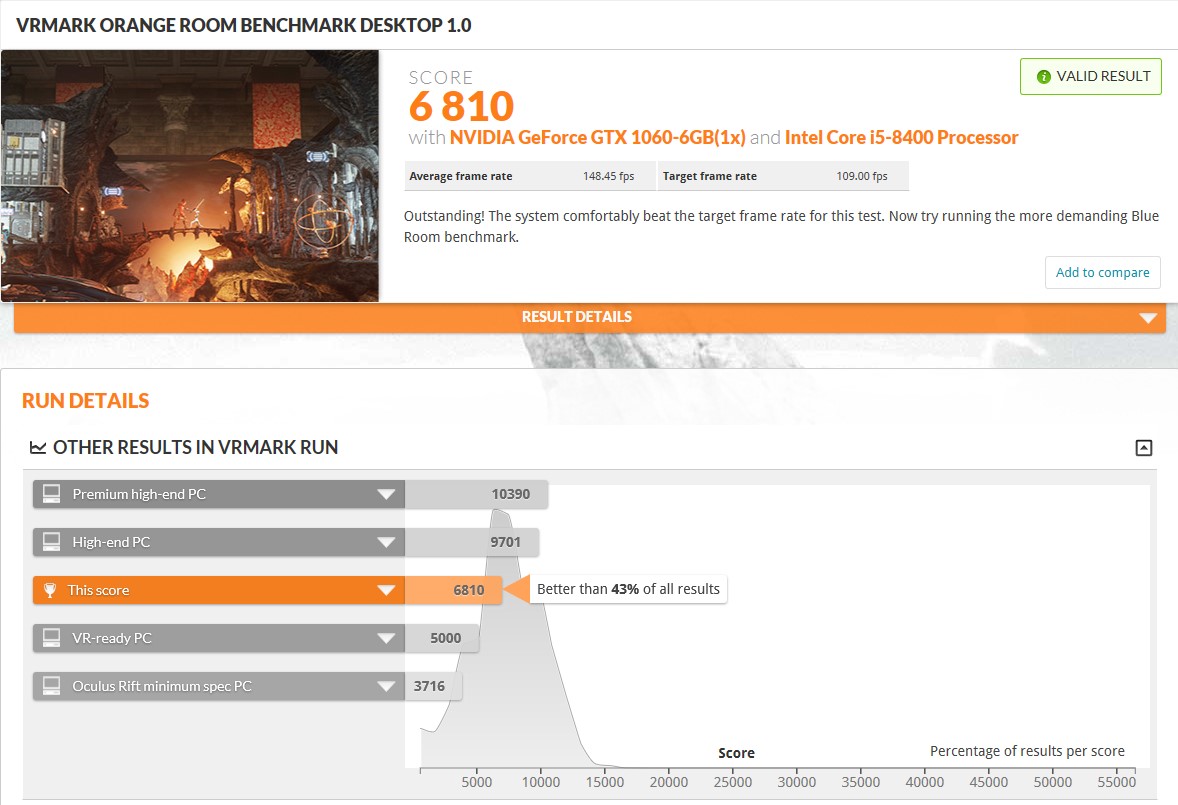Click the Orange Room benchmark thumbnail image
Viewport: 1178px width, 805px height.
point(190,176)
